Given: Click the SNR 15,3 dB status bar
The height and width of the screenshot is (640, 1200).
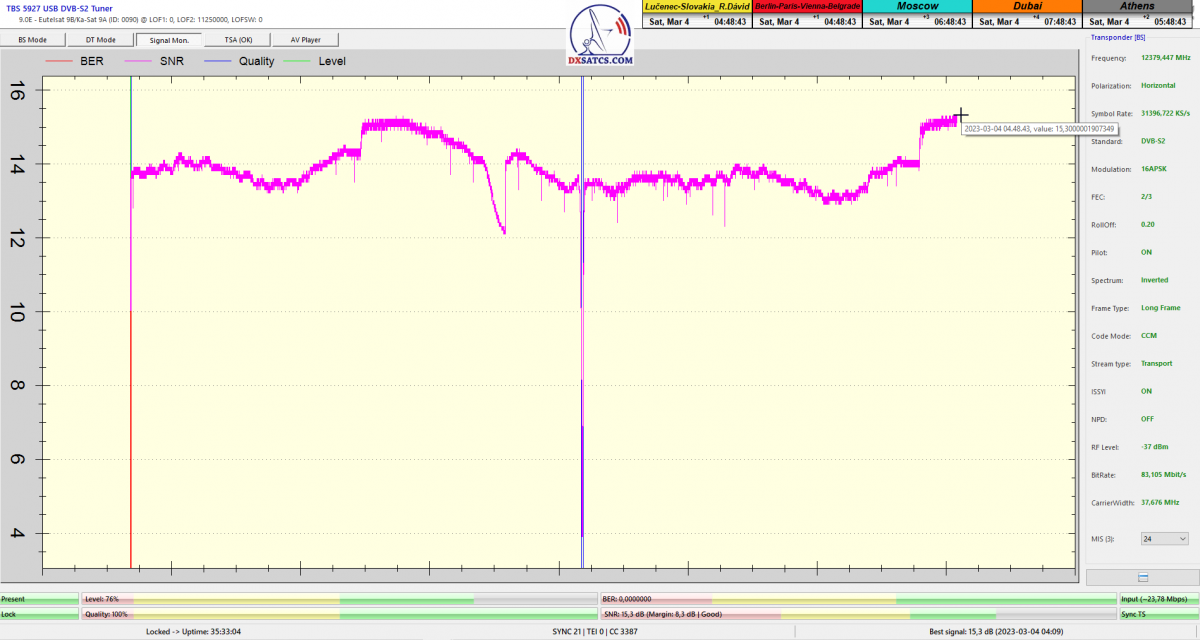Looking at the screenshot, I should (857, 614).
